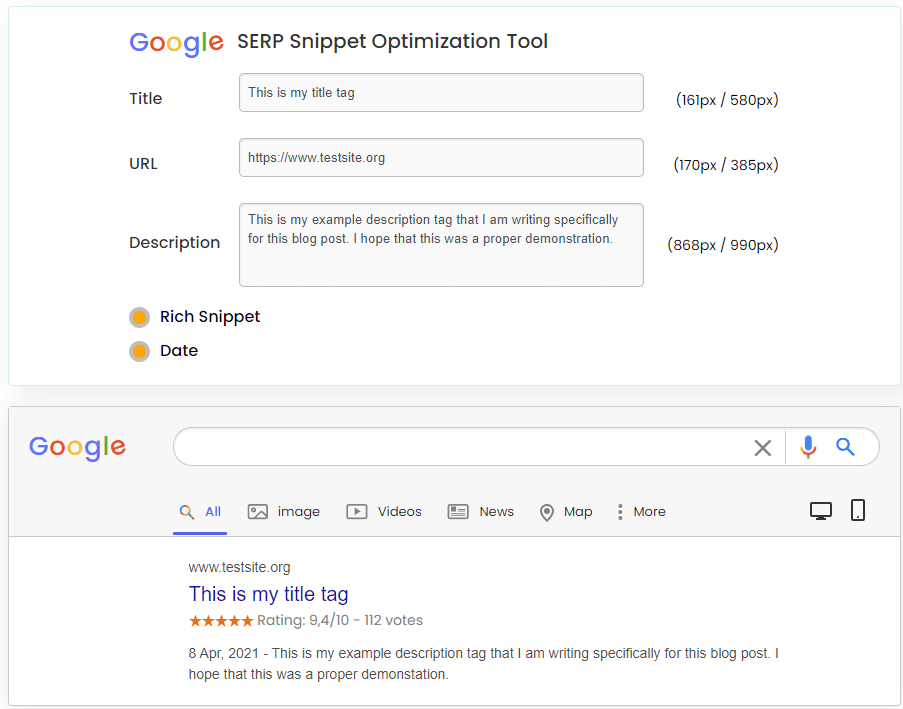Disable the Rich Snippet switch
Screen dimensions: 903x709
tap(139, 317)
